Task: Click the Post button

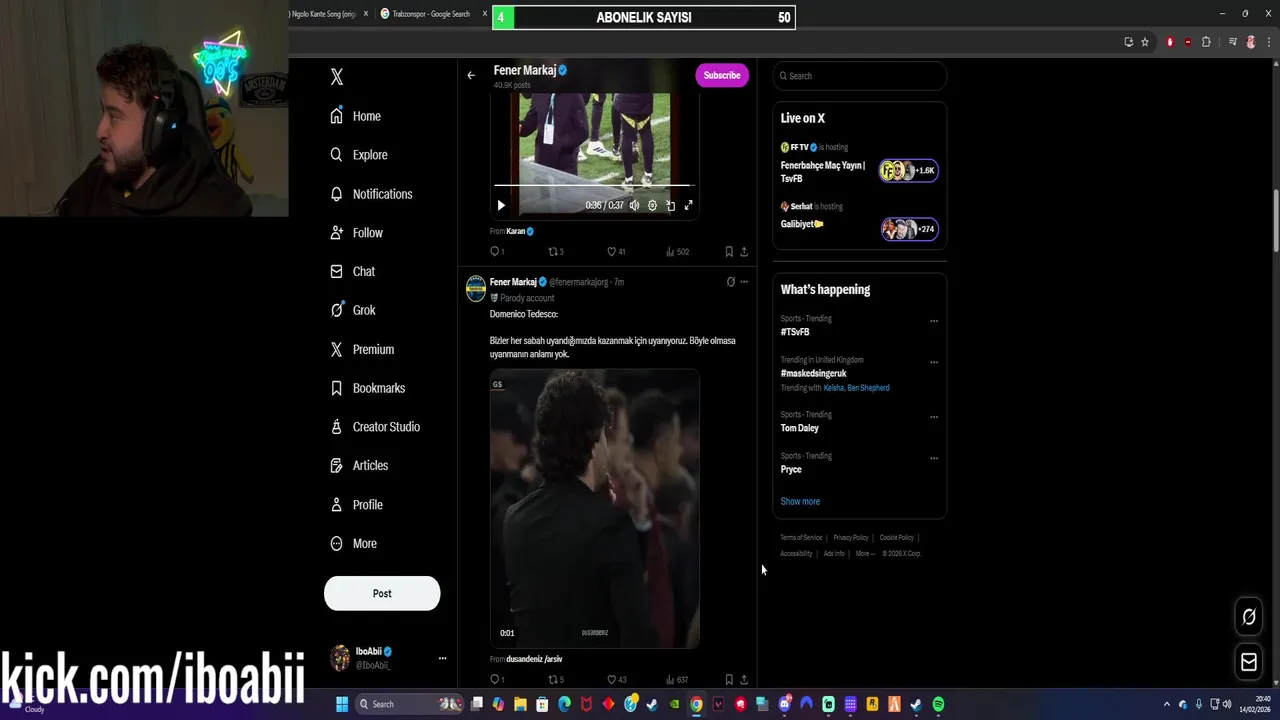Action: click(382, 593)
